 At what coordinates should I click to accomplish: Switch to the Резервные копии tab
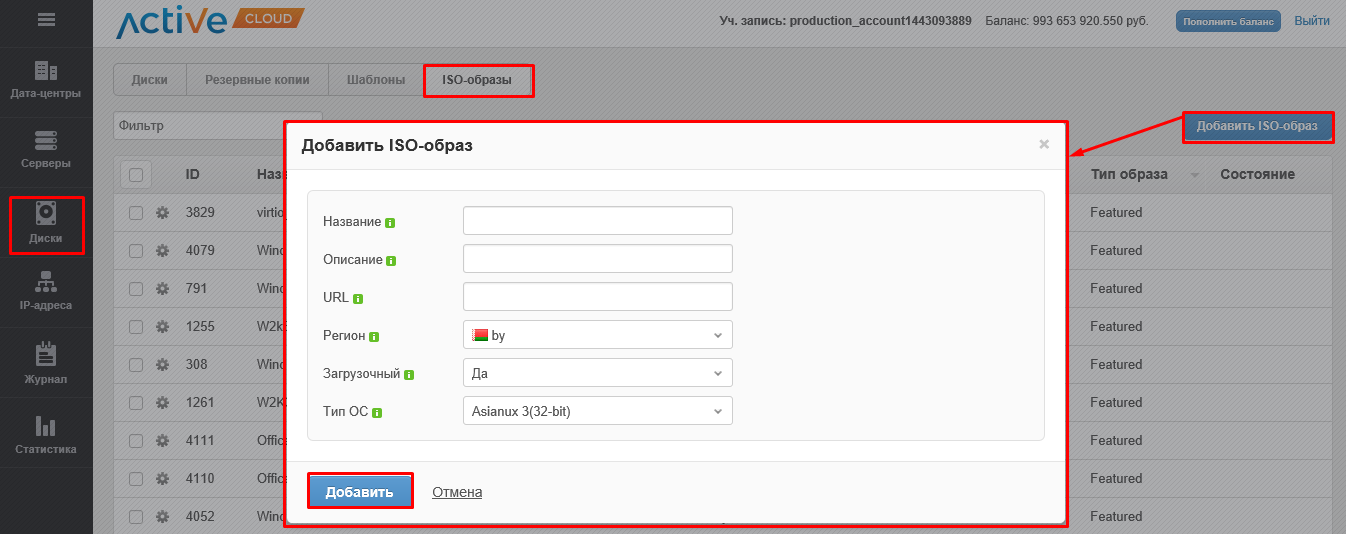(257, 80)
